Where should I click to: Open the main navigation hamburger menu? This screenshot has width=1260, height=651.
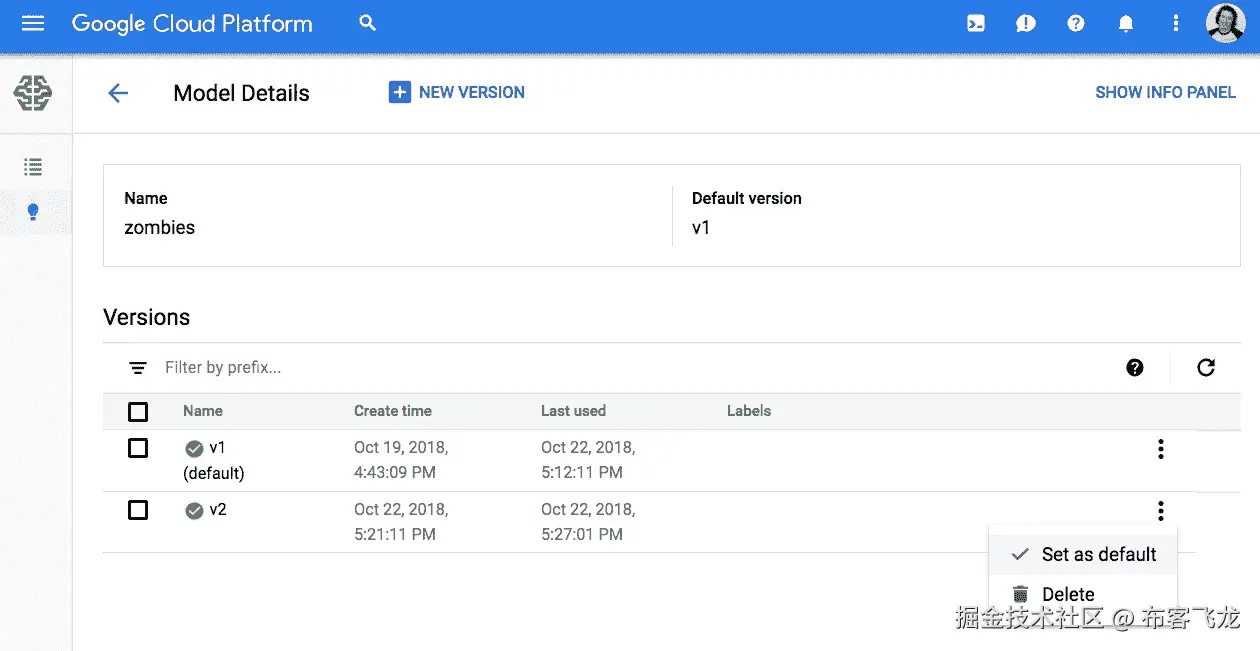point(33,23)
